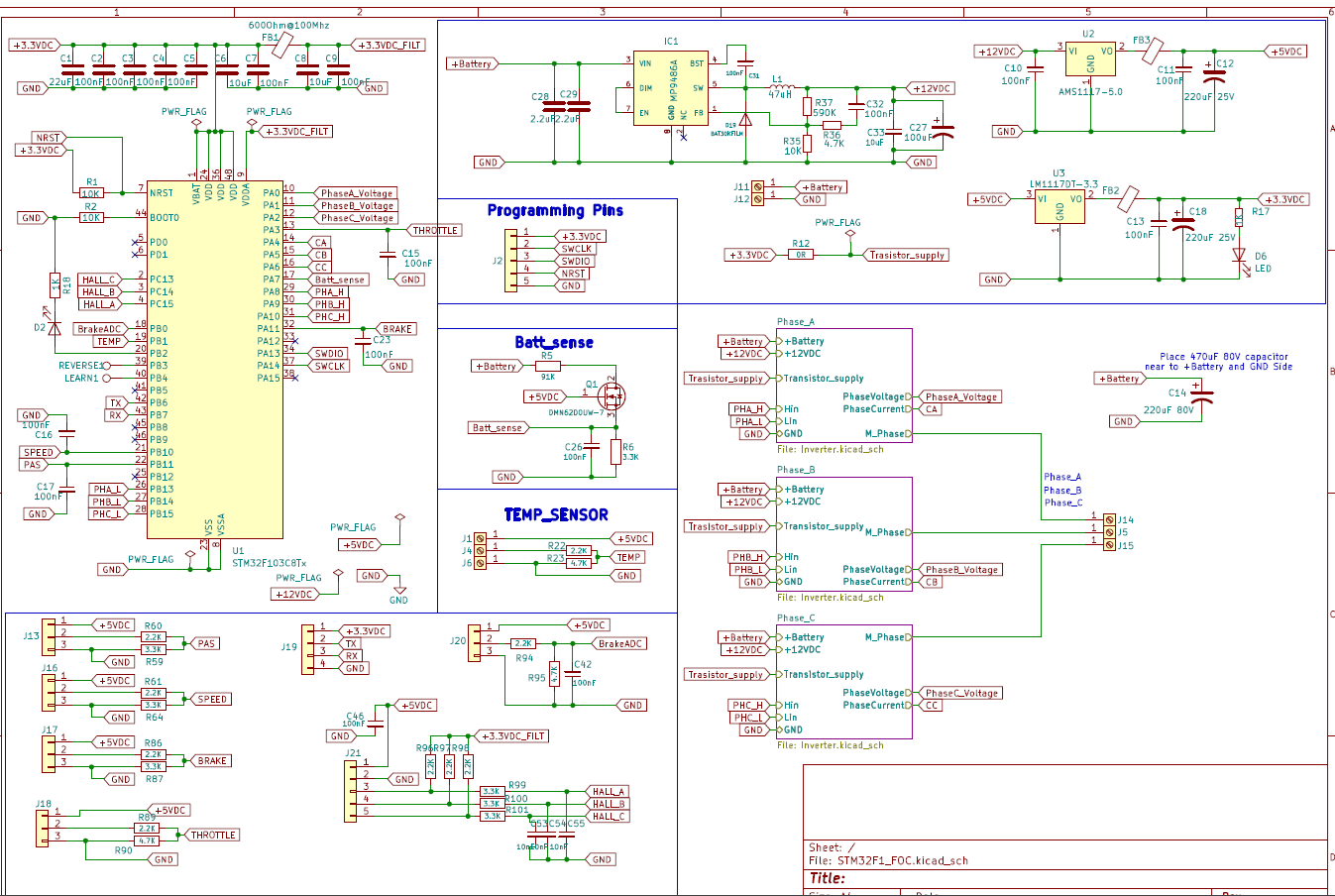Click the 'Title:' field in title block
This screenshot has width=1335, height=896.
pos(828,878)
